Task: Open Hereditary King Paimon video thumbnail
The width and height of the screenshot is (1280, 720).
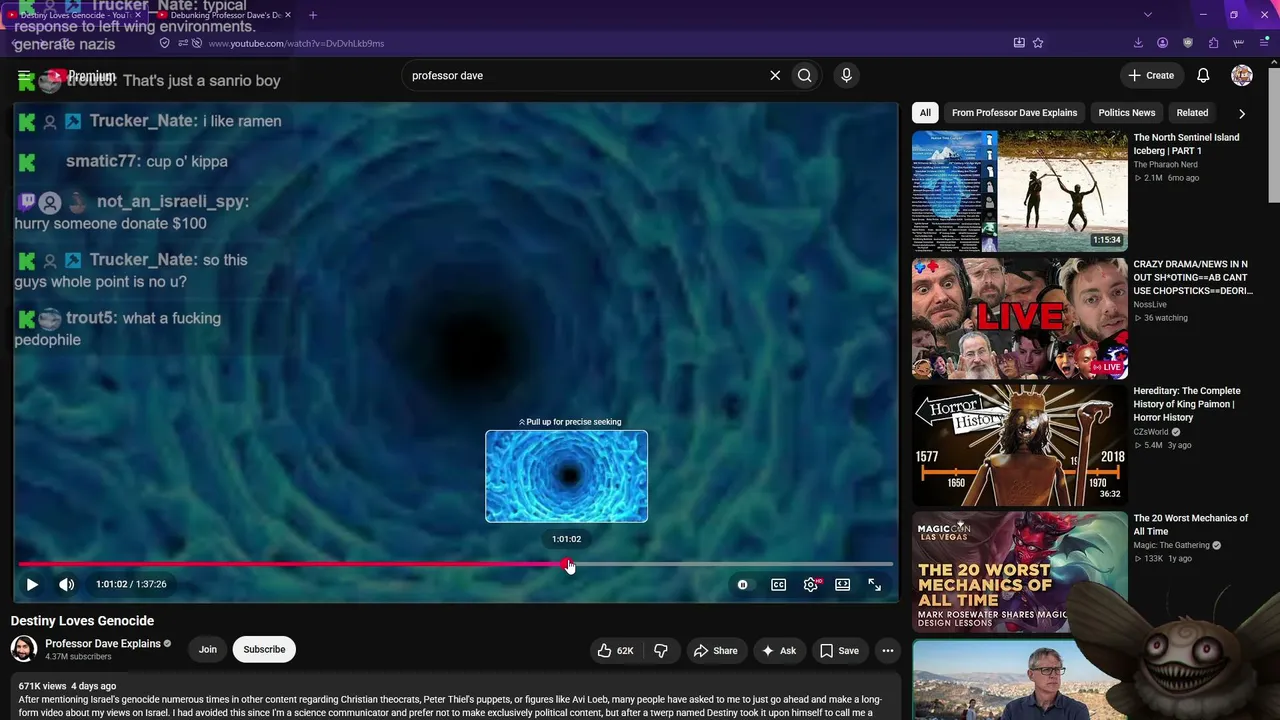Action: click(x=1020, y=446)
